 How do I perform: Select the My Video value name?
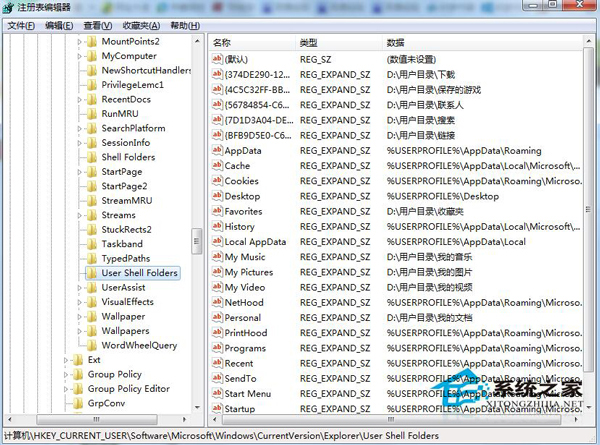tap(245, 287)
